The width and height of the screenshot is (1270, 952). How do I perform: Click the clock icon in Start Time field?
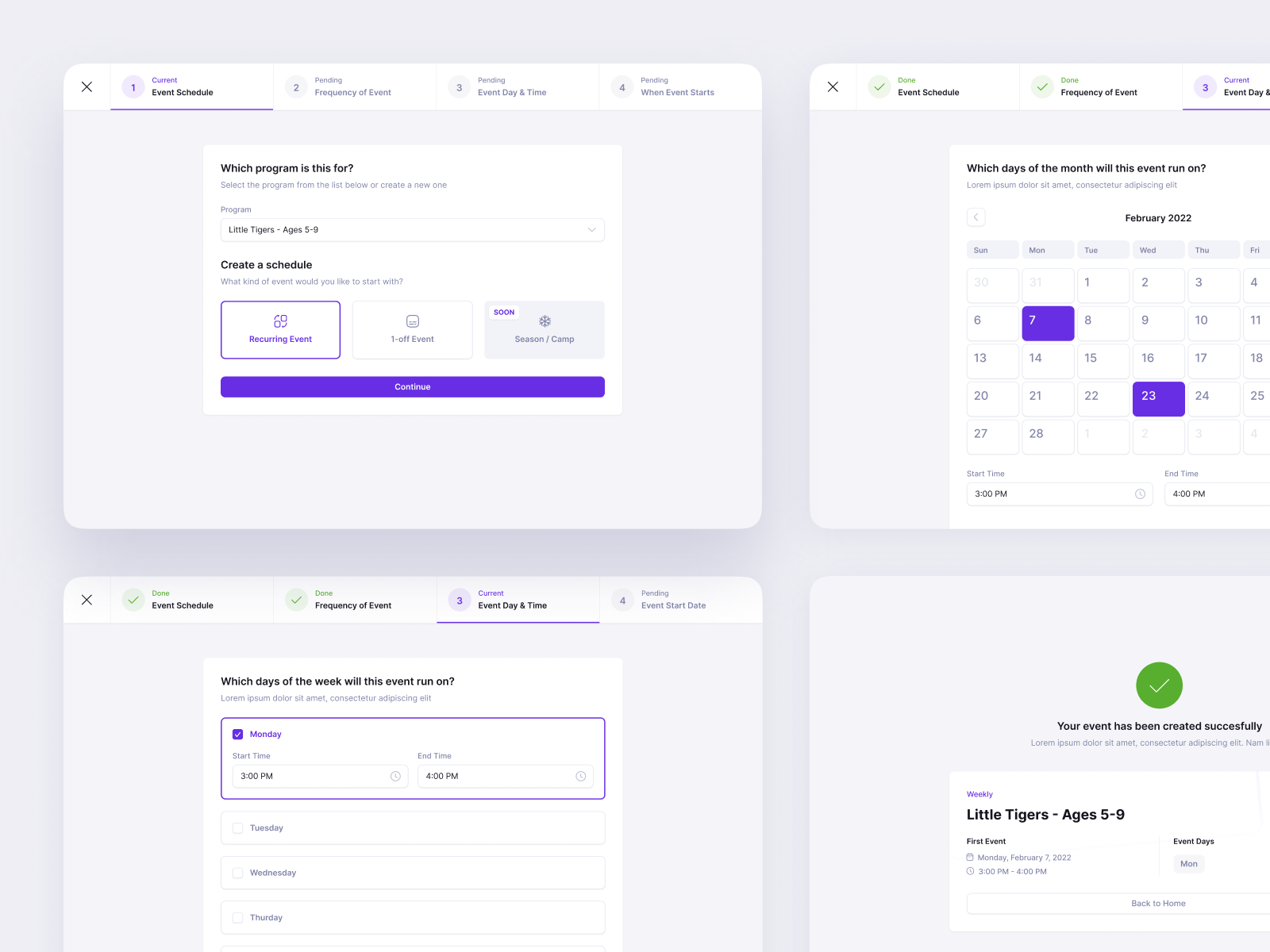click(1141, 493)
